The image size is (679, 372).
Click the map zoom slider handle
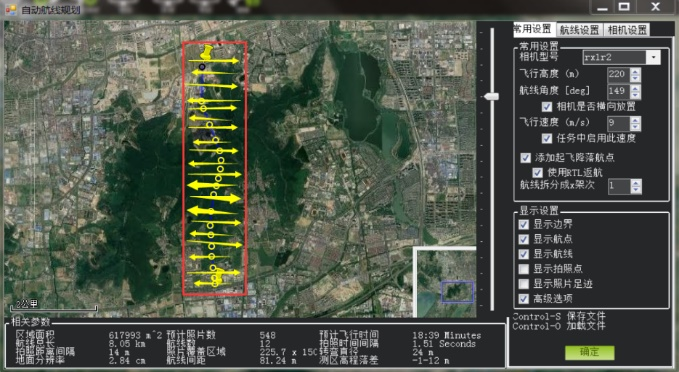coord(491,97)
